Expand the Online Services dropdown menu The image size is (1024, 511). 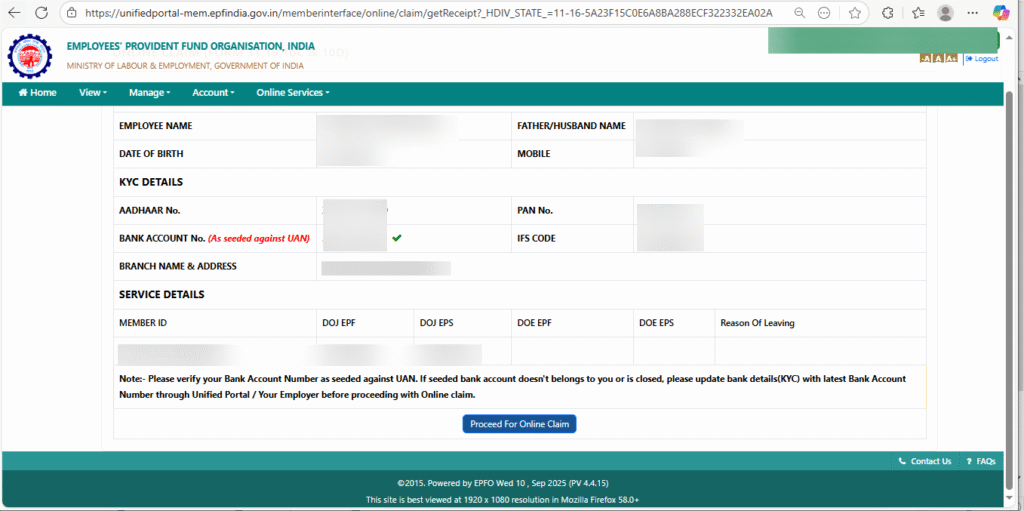coord(293,93)
